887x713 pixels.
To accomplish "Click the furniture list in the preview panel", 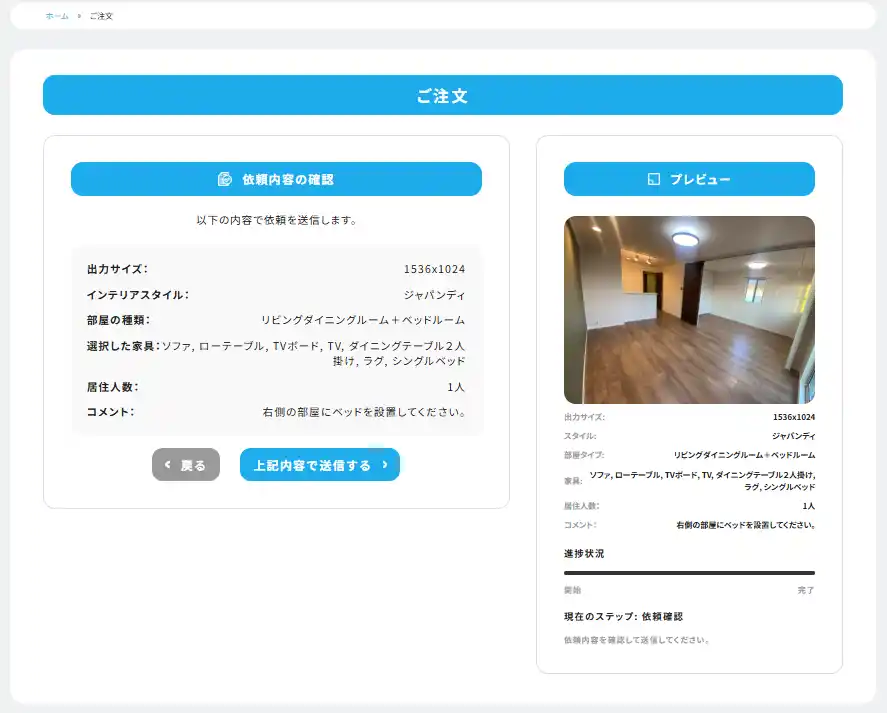I will (x=702, y=481).
